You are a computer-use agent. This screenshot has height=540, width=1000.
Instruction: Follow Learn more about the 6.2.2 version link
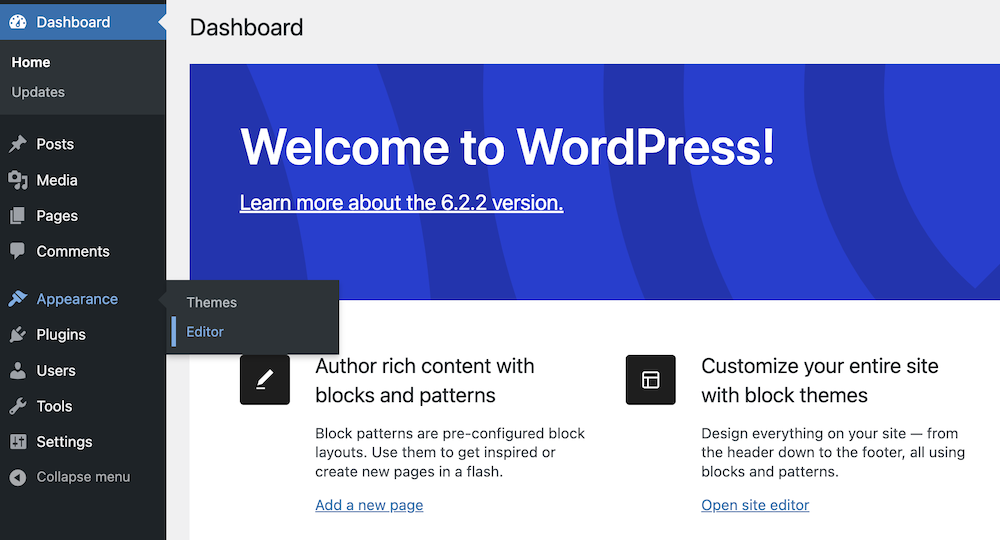[x=401, y=203]
